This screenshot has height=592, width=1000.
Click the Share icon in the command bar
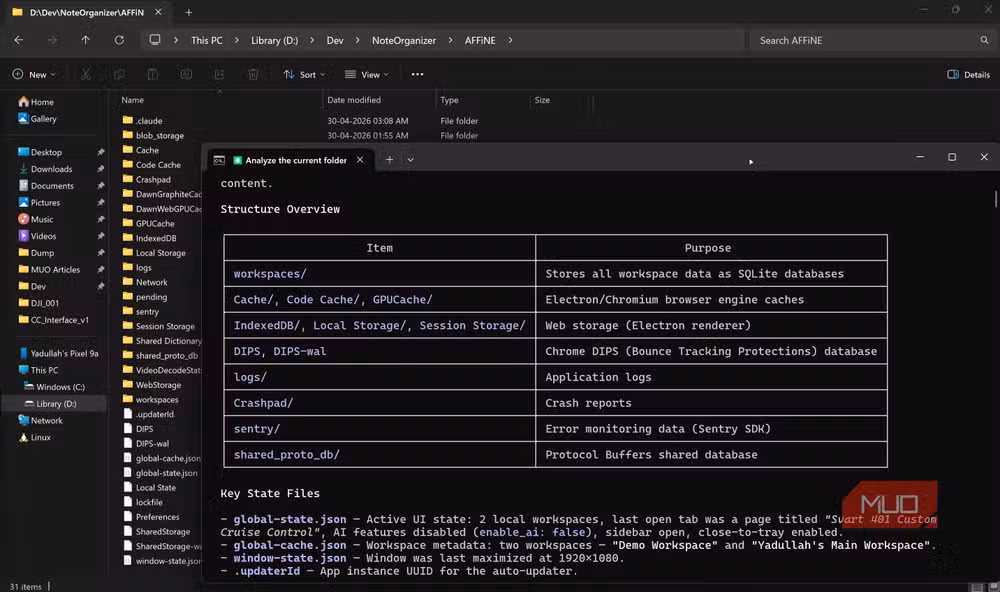[x=219, y=74]
